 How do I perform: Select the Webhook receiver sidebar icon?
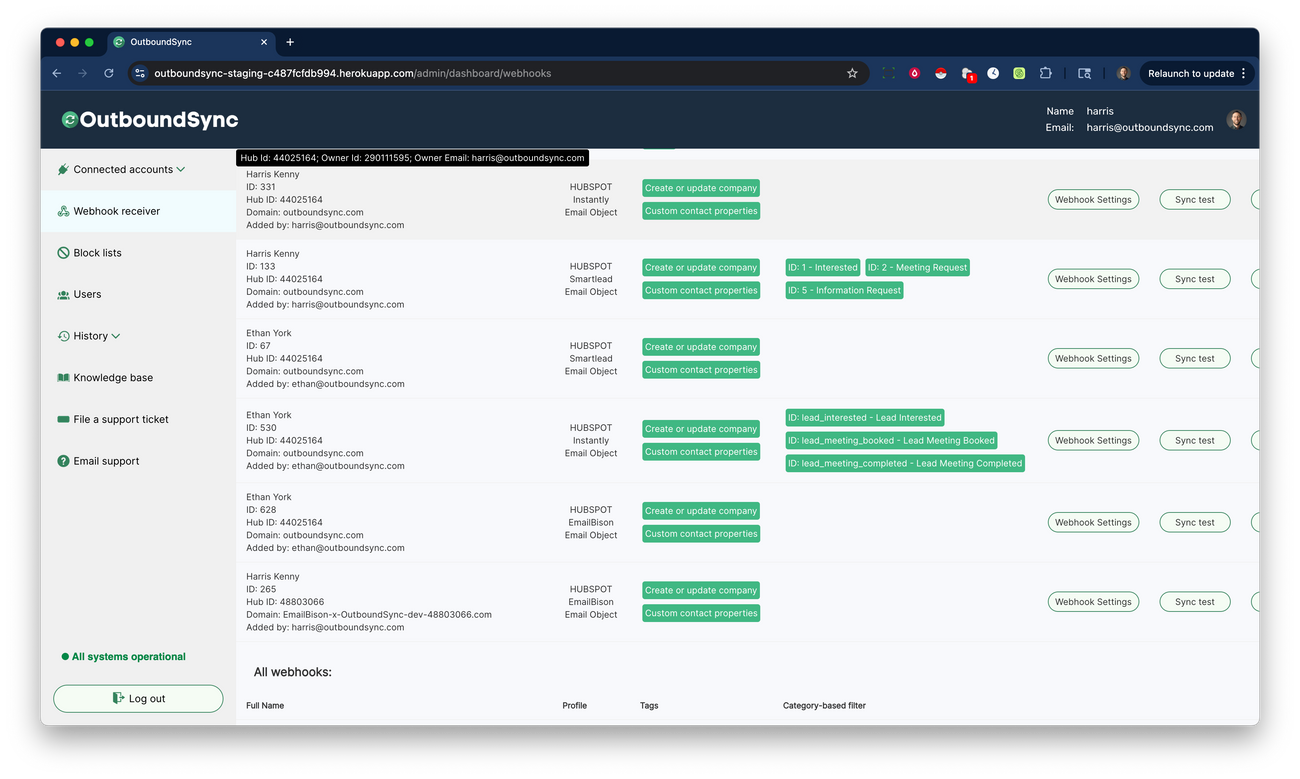click(64, 211)
